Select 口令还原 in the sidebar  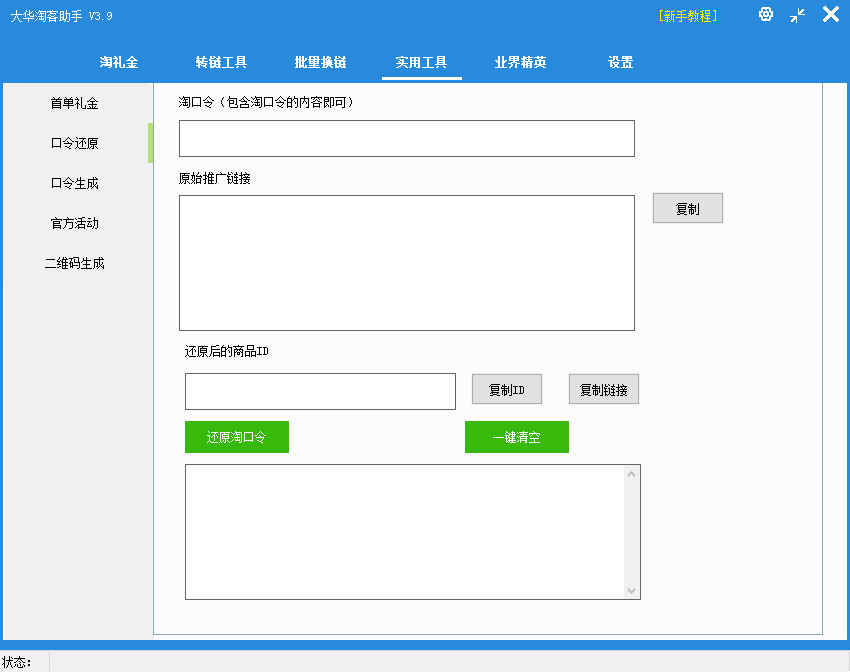(x=75, y=143)
